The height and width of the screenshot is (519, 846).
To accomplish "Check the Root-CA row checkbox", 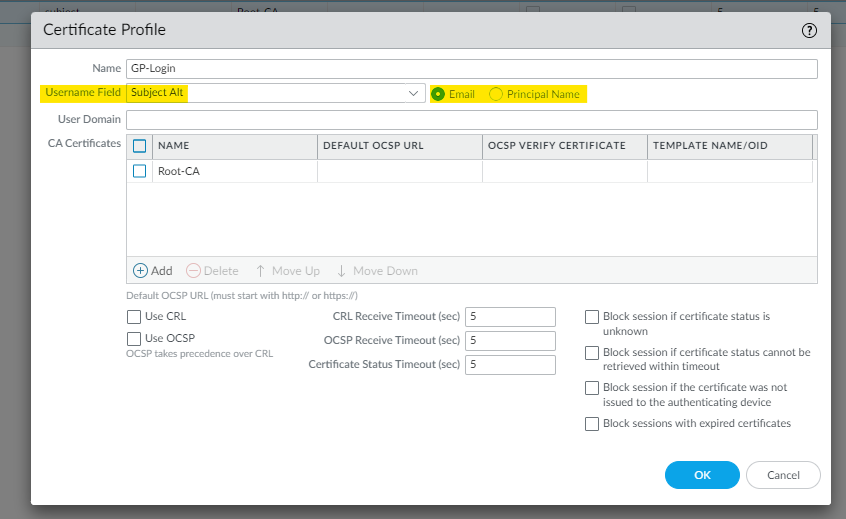I will 140,171.
